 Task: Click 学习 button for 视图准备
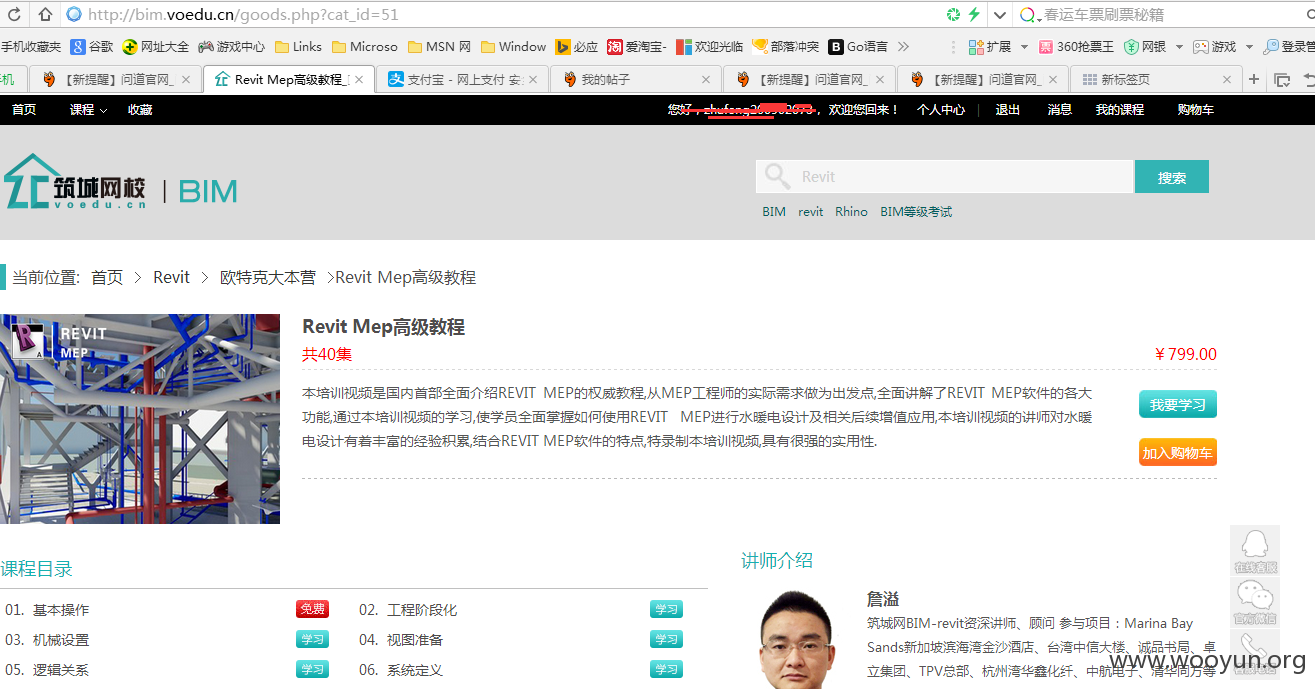click(x=666, y=639)
